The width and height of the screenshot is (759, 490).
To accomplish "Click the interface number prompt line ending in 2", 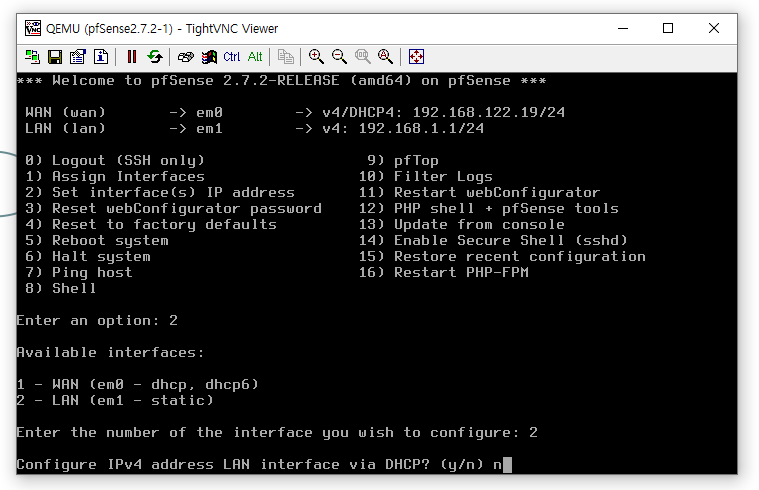I will (277, 432).
